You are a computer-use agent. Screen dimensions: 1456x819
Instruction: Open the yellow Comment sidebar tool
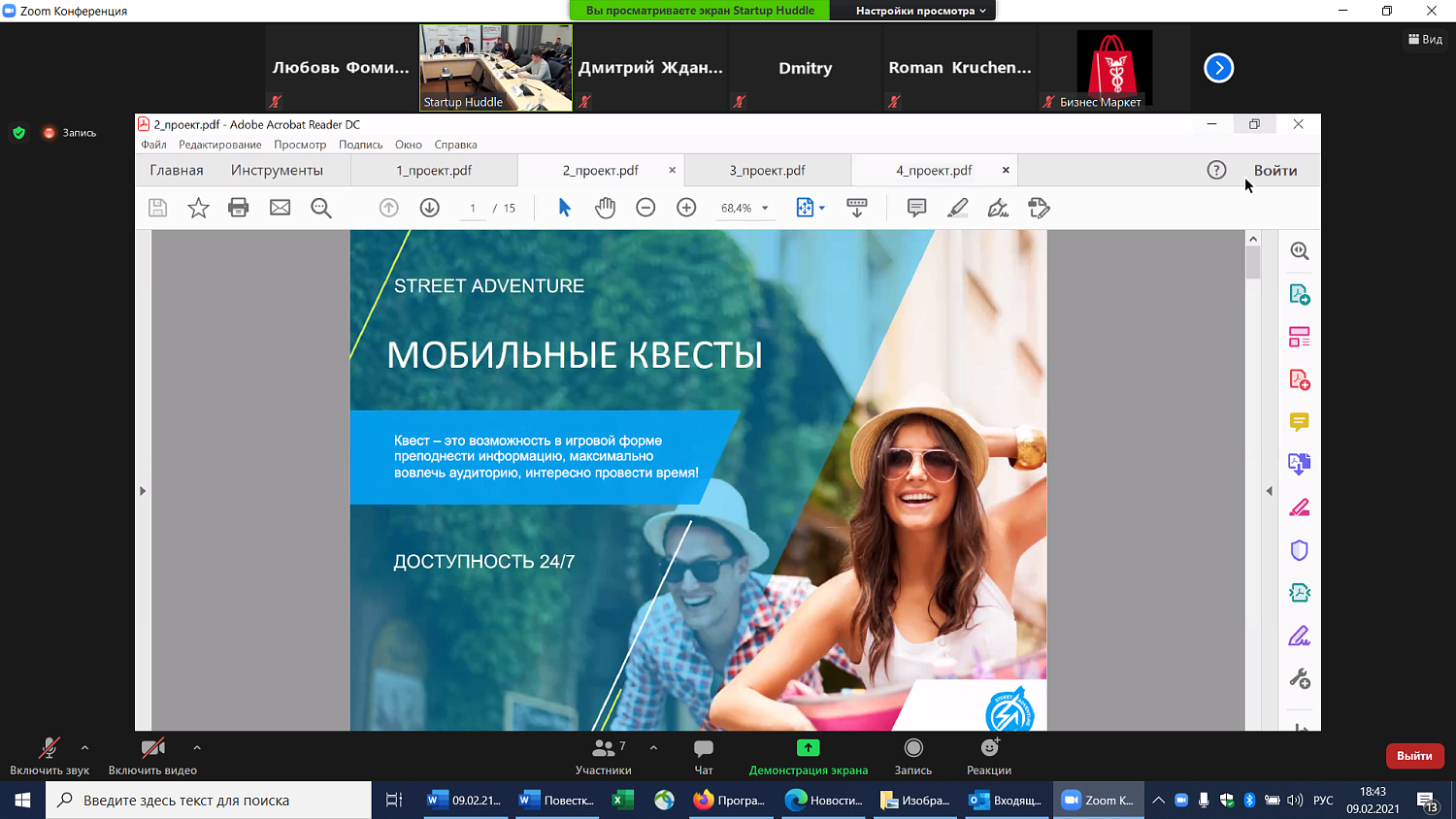click(x=1300, y=421)
